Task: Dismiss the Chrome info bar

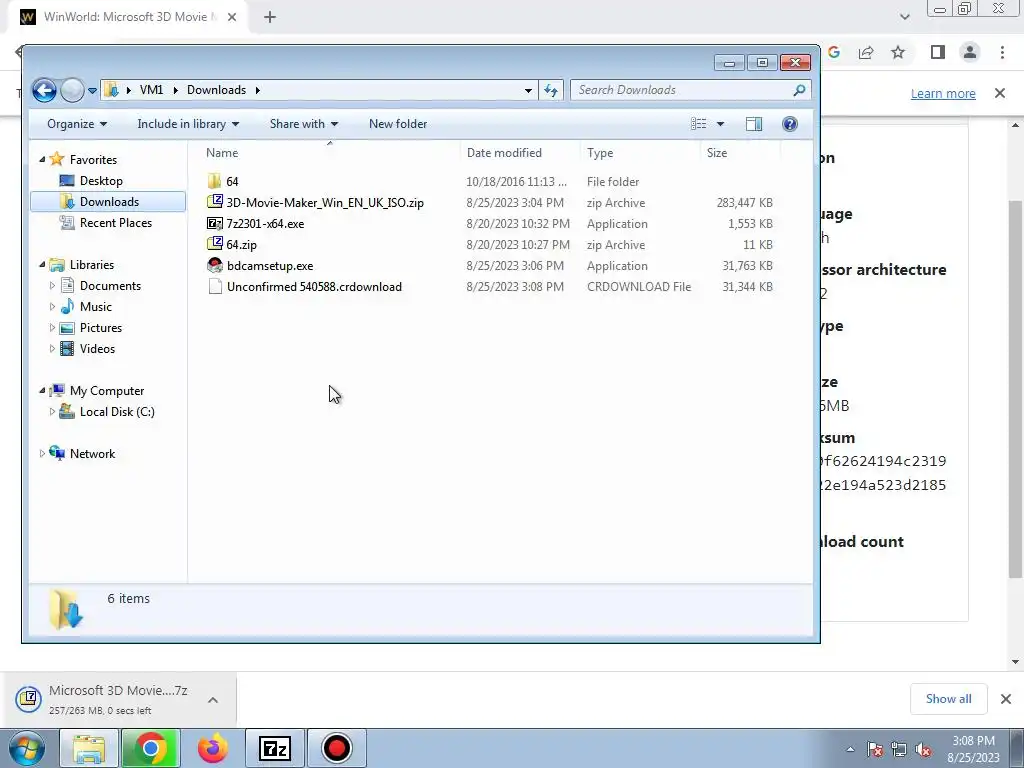Action: [x=1000, y=93]
